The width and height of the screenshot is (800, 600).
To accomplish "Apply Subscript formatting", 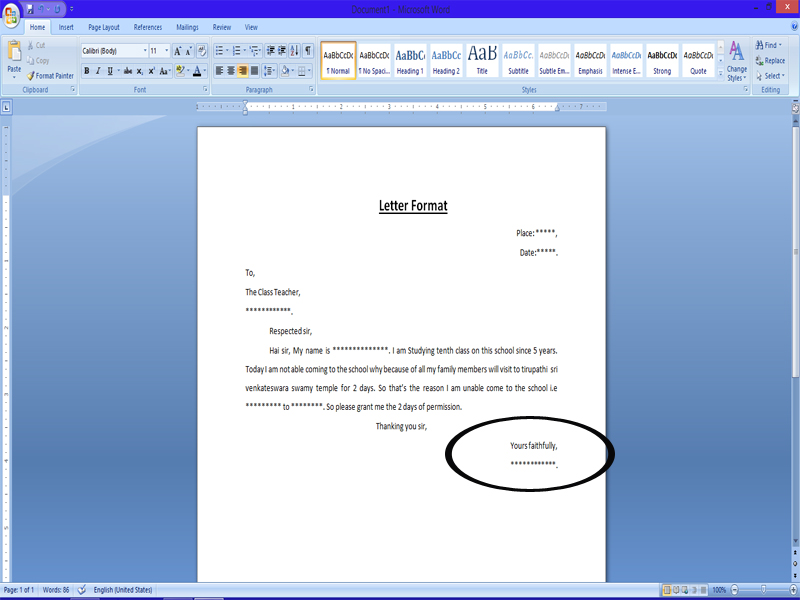I will pyautogui.click(x=138, y=70).
